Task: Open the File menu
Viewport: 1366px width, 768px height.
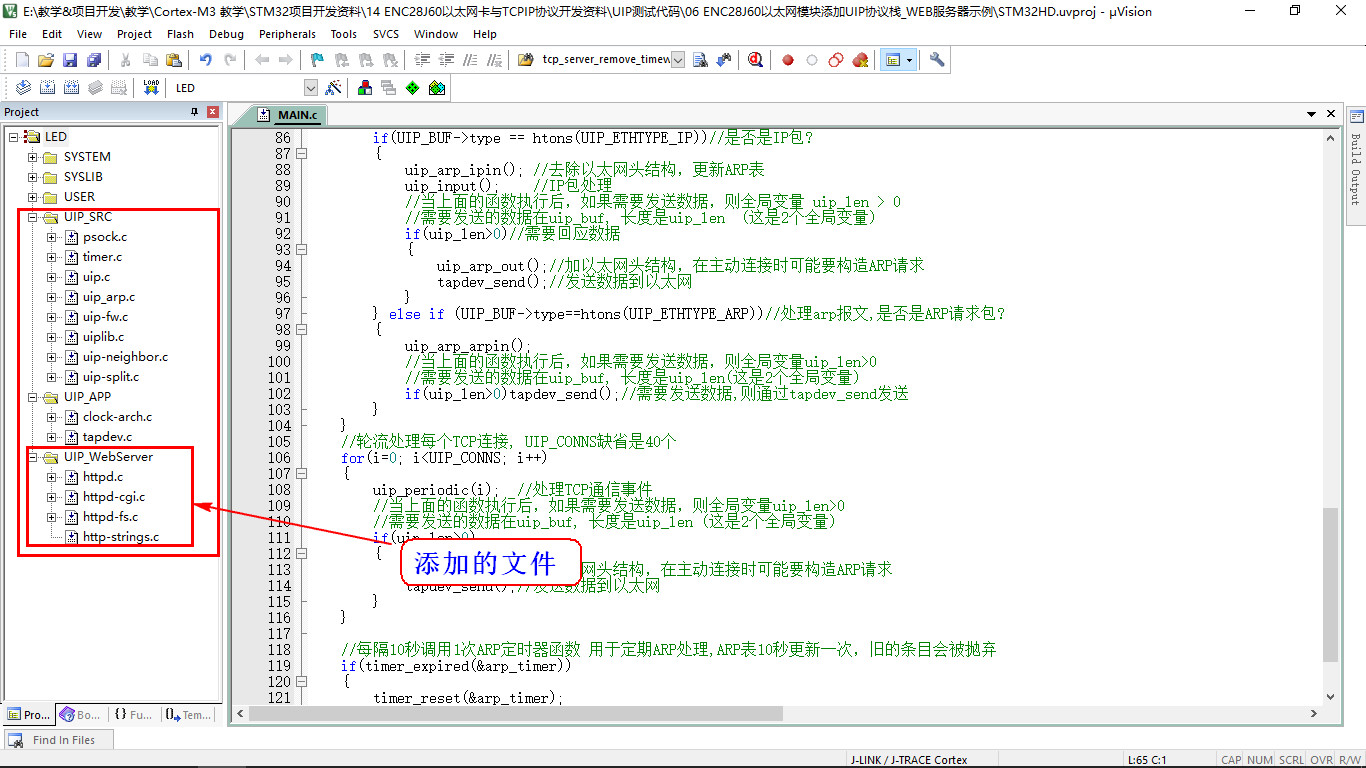Action: tap(18, 34)
